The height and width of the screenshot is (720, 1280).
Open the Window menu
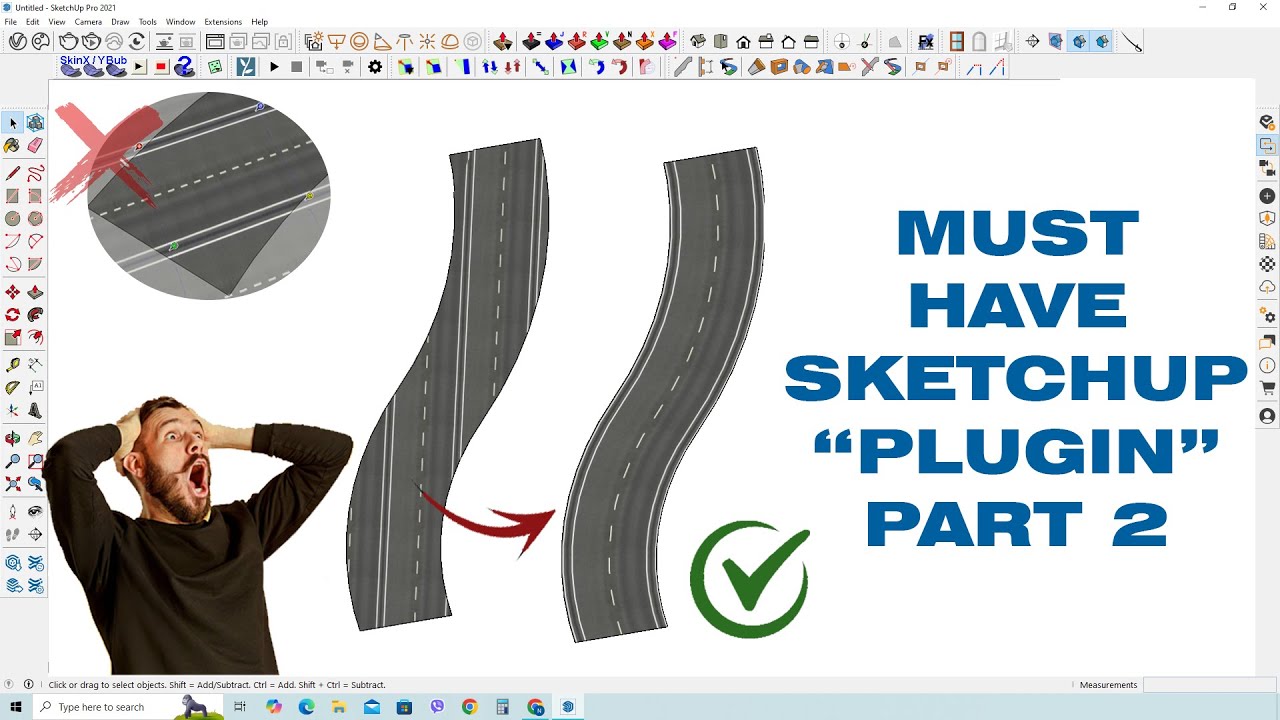point(180,21)
